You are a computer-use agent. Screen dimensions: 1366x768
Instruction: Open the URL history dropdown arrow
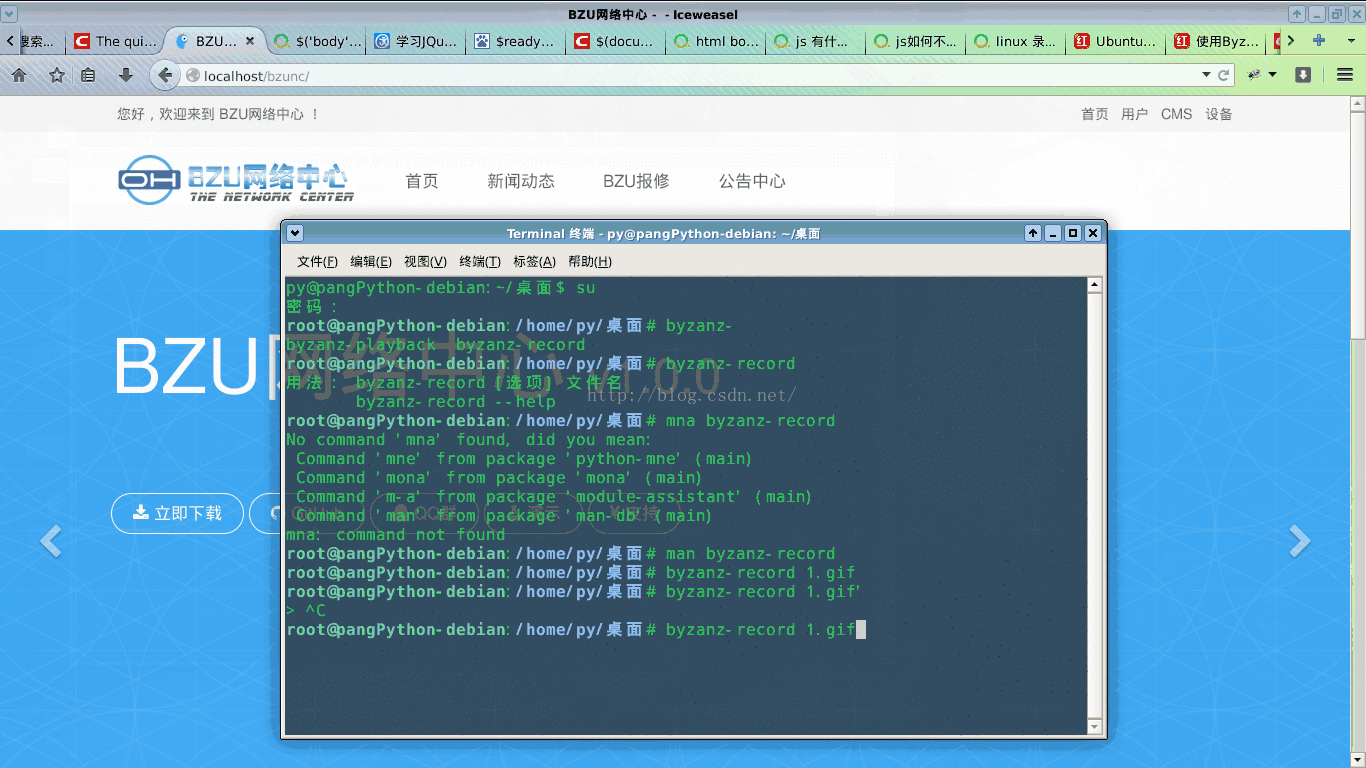[1206, 75]
